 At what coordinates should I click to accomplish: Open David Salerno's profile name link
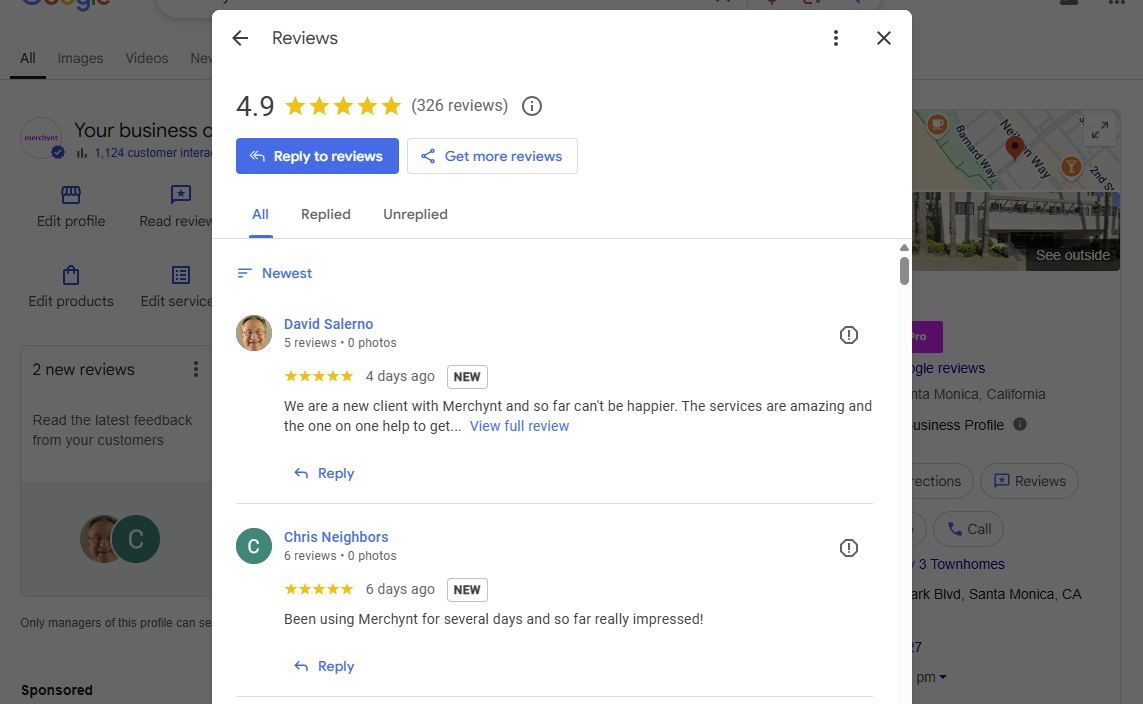(x=328, y=324)
